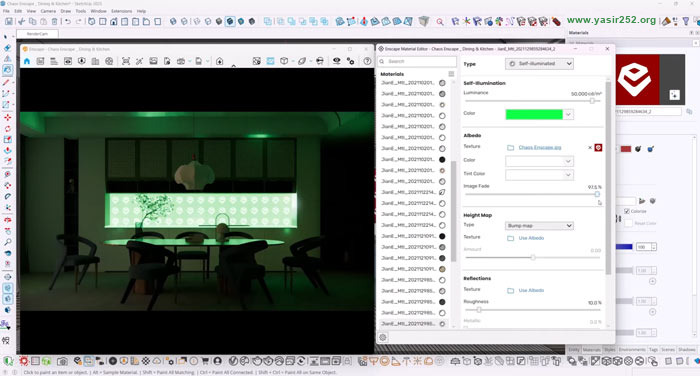Adjust the Image Fade slider handle
The width and height of the screenshot is (700, 376).
pyautogui.click(x=597, y=194)
